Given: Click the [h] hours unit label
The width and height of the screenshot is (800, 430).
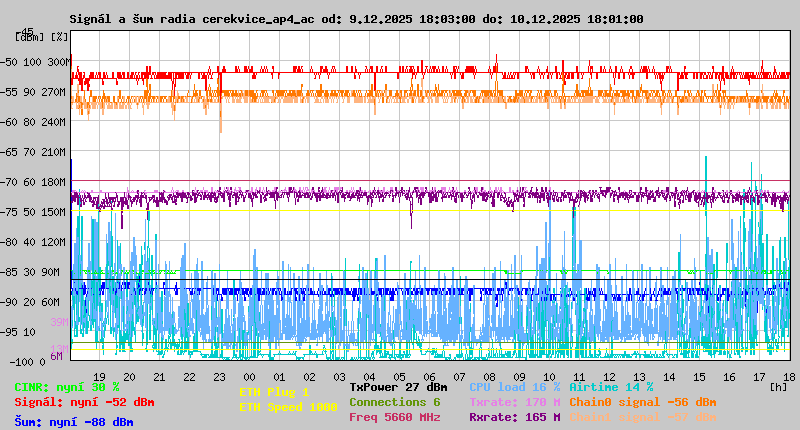Looking at the screenshot, I should pyautogui.click(x=778, y=386).
